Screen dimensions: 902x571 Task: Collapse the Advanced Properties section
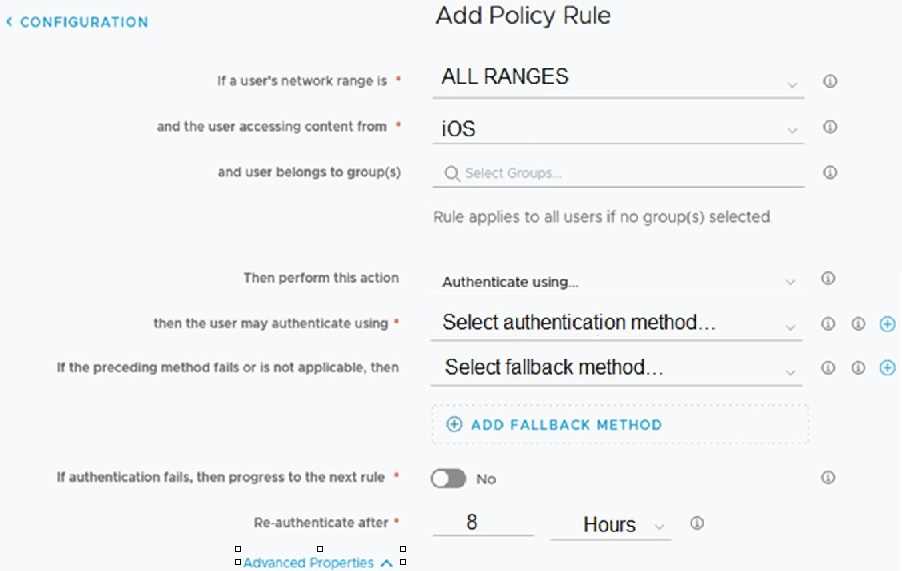[317, 563]
